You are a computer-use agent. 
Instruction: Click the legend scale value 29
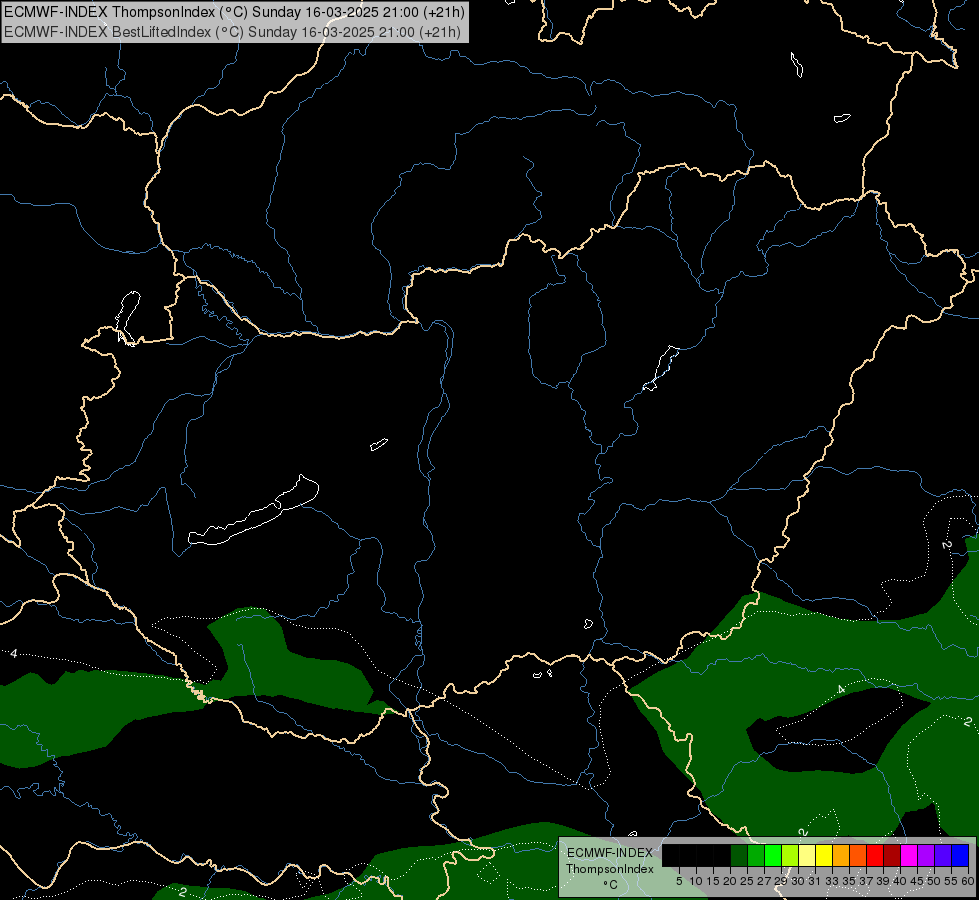click(781, 881)
